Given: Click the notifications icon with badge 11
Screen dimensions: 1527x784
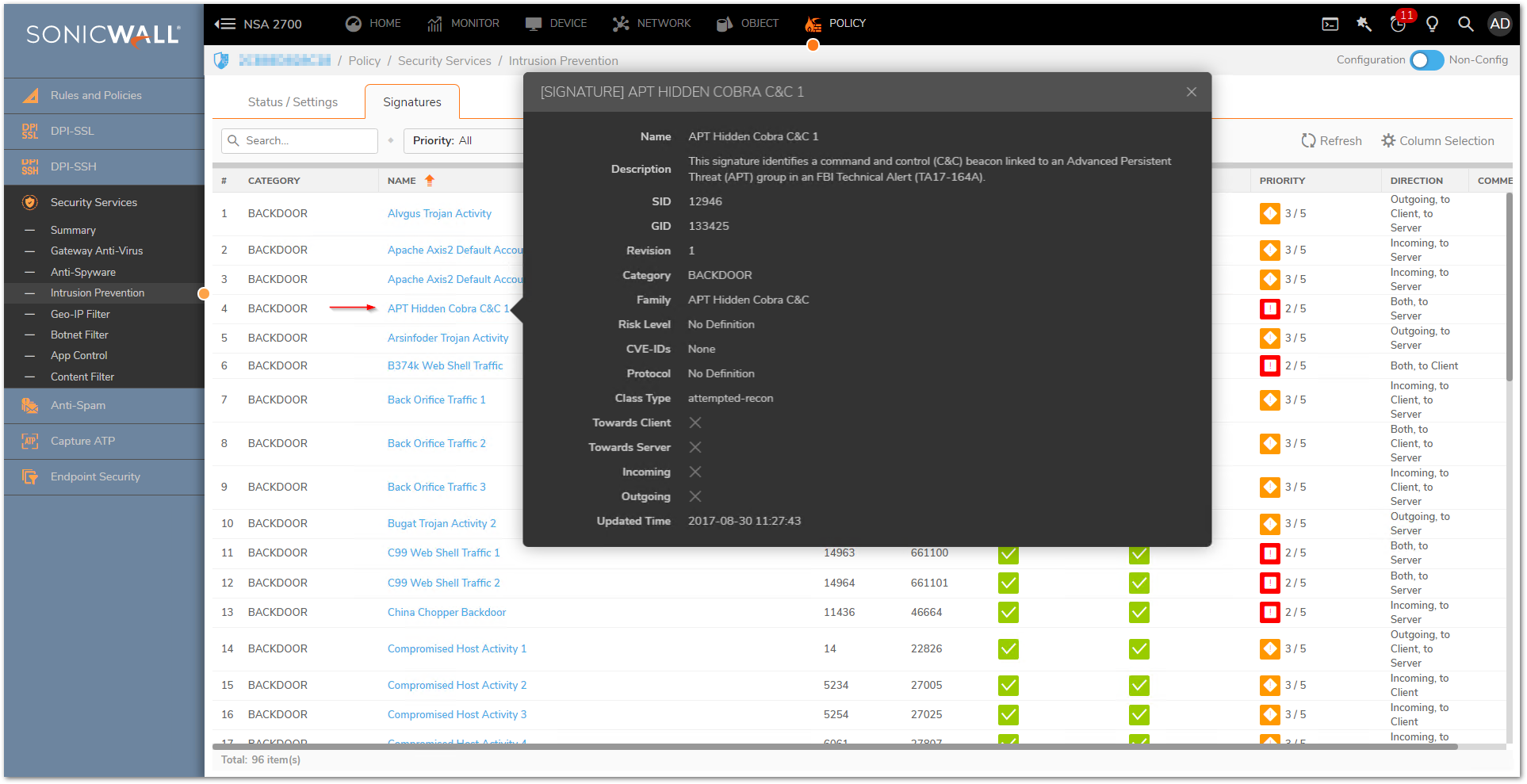Looking at the screenshot, I should 1399,24.
